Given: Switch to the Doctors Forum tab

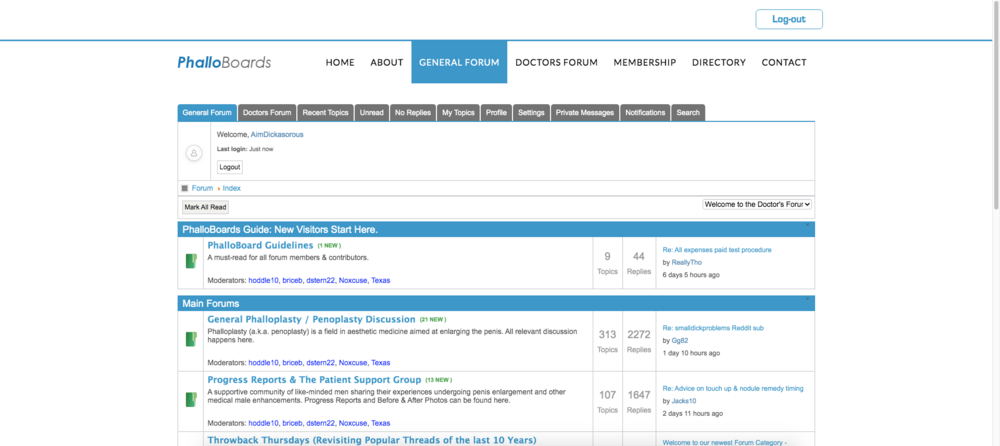Looking at the screenshot, I should [x=267, y=112].
